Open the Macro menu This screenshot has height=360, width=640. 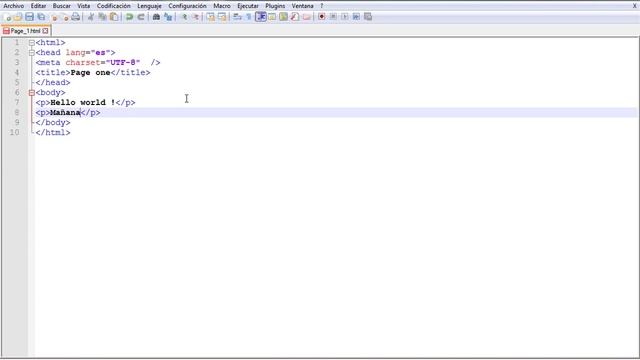click(222, 6)
